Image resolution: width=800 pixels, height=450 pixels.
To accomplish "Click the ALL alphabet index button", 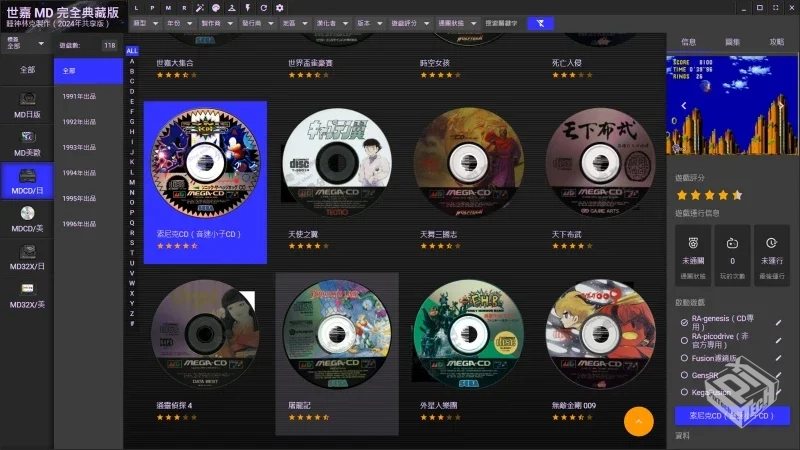I will tap(132, 51).
